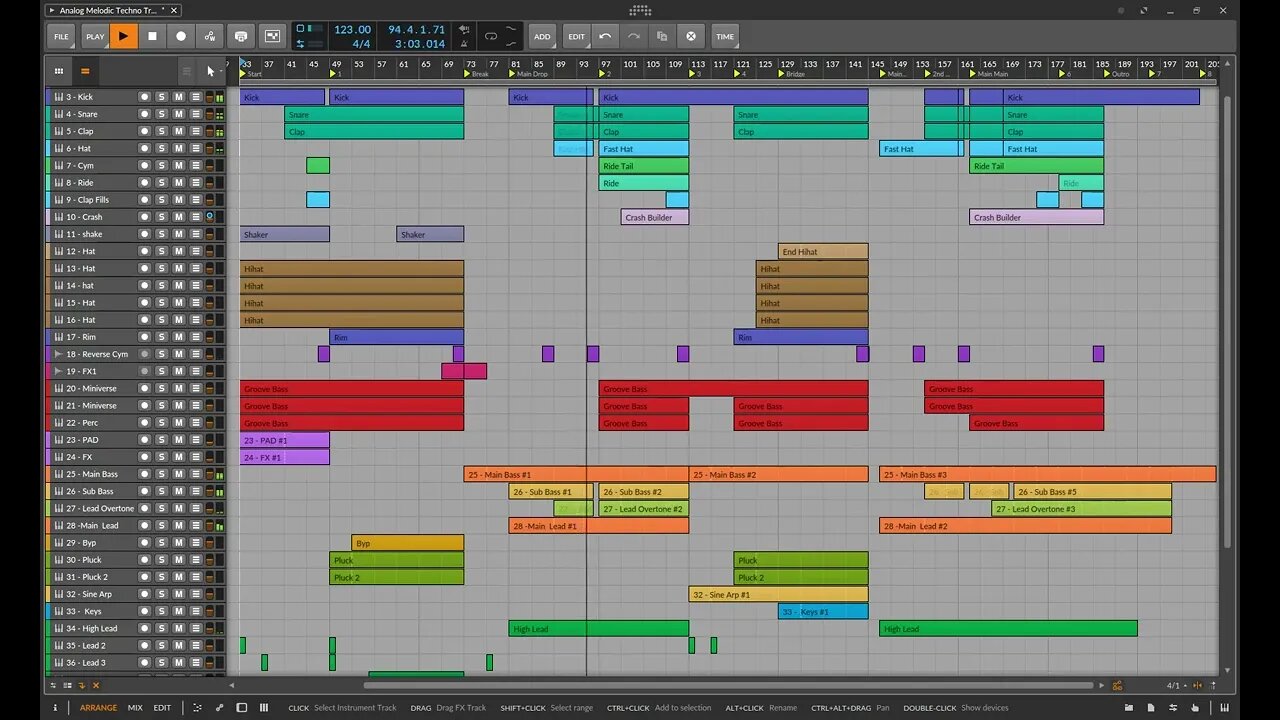The height and width of the screenshot is (720, 1280).
Task: Switch to the EDIT view in the bottom bar
Action: [x=162, y=708]
